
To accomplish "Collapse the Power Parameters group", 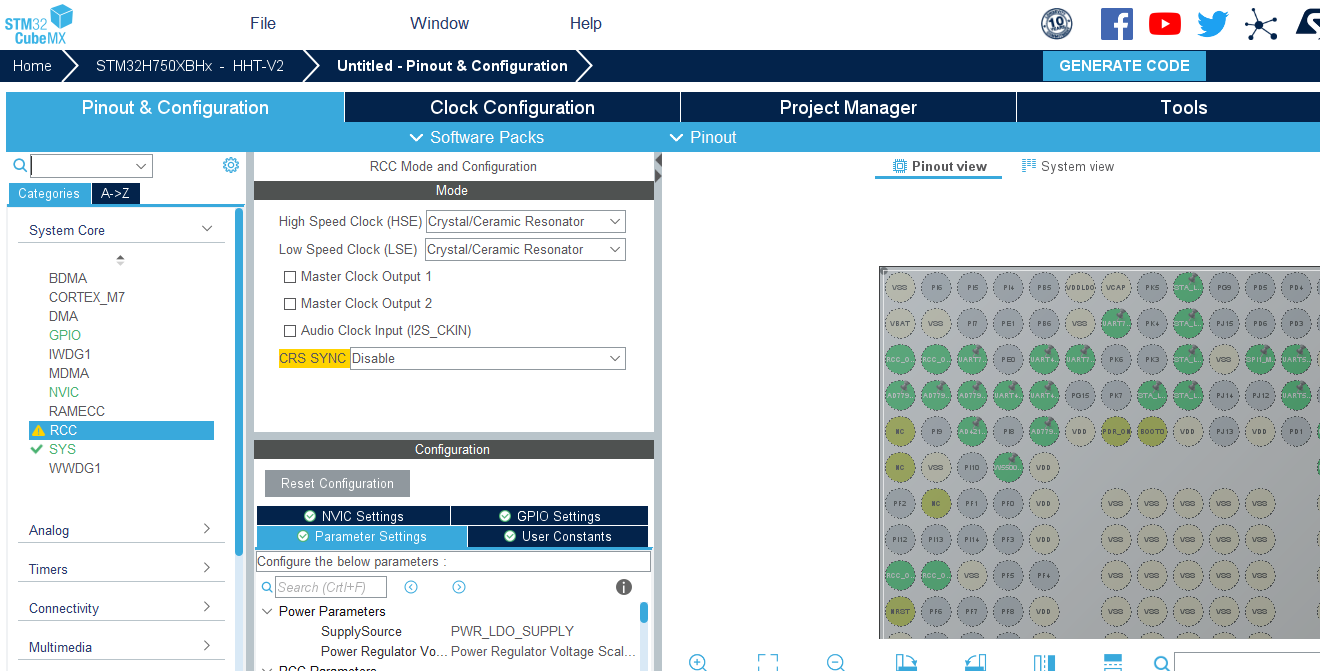I will point(267,611).
